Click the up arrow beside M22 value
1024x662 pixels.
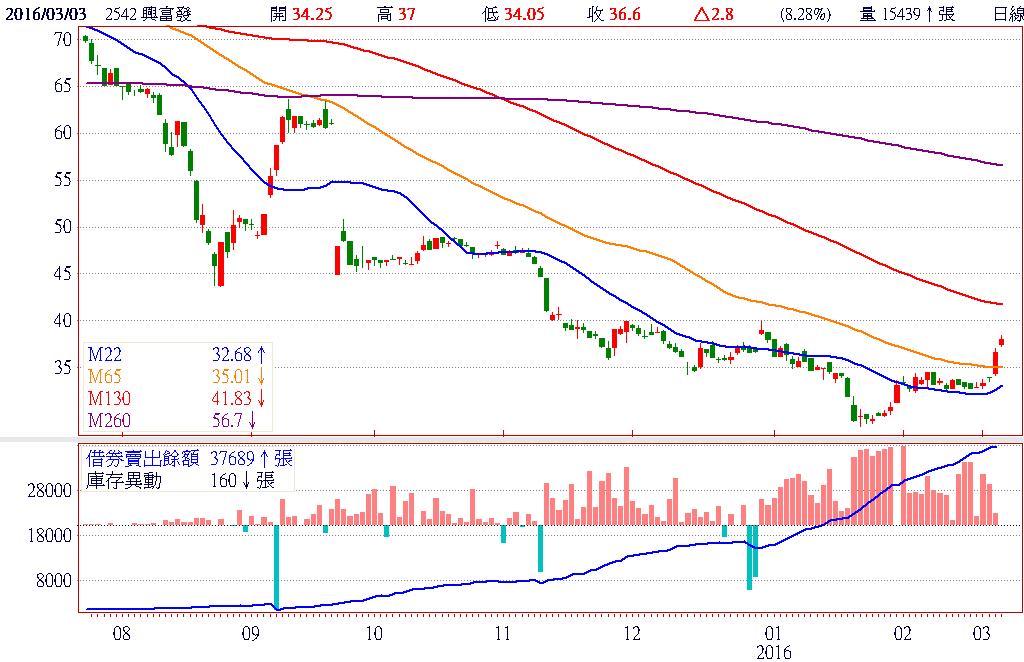coord(261,353)
